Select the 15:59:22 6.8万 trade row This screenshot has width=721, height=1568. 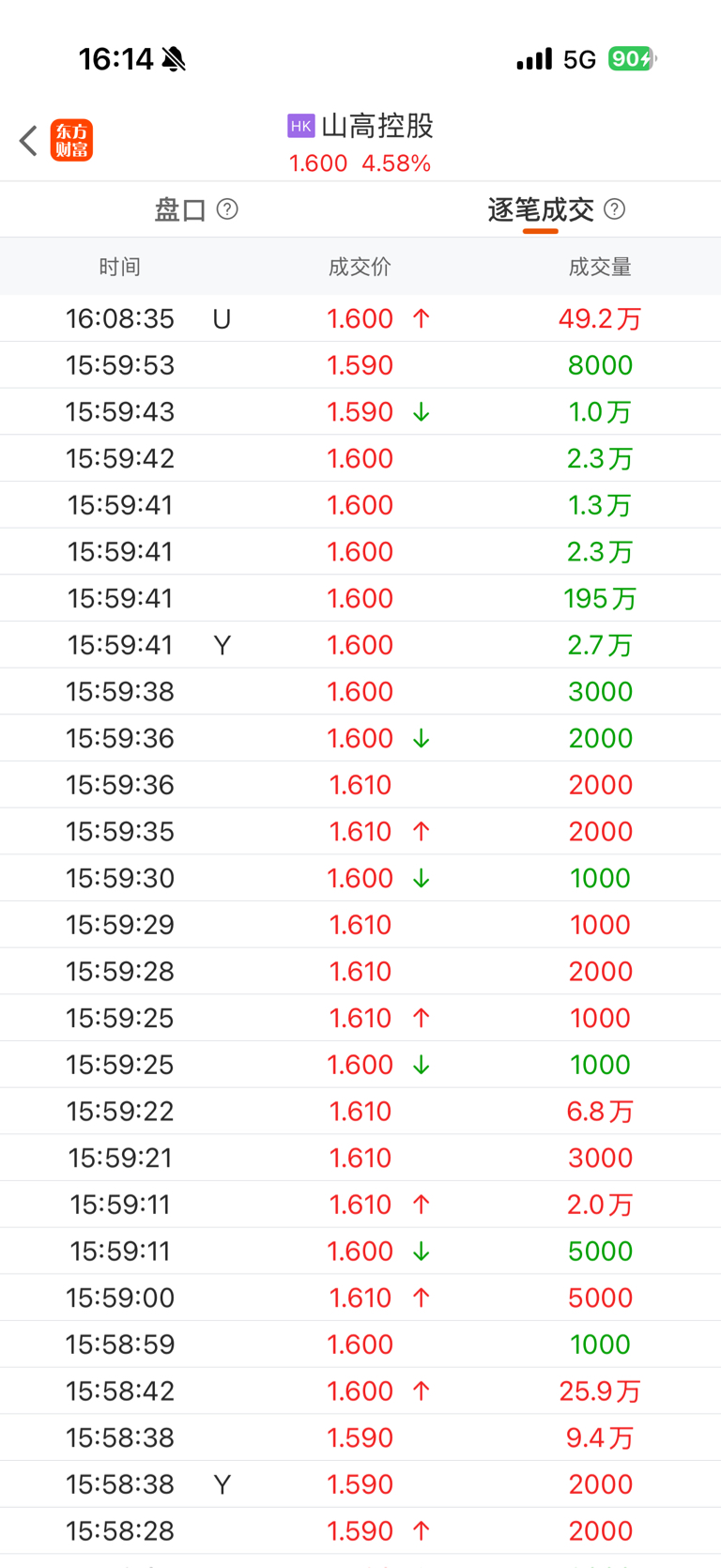(x=360, y=1111)
